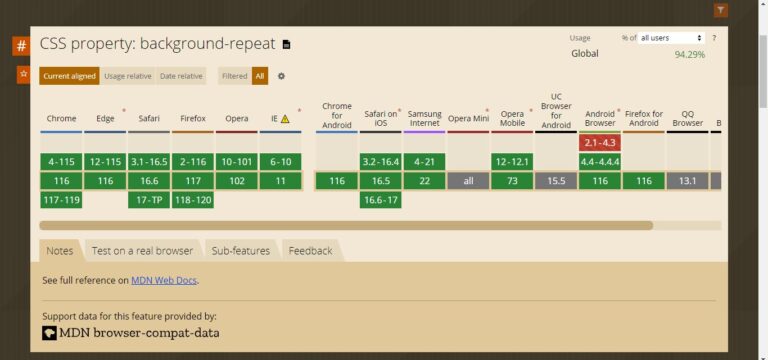Click the Opera column header
The height and width of the screenshot is (360, 768).
pos(237,119)
